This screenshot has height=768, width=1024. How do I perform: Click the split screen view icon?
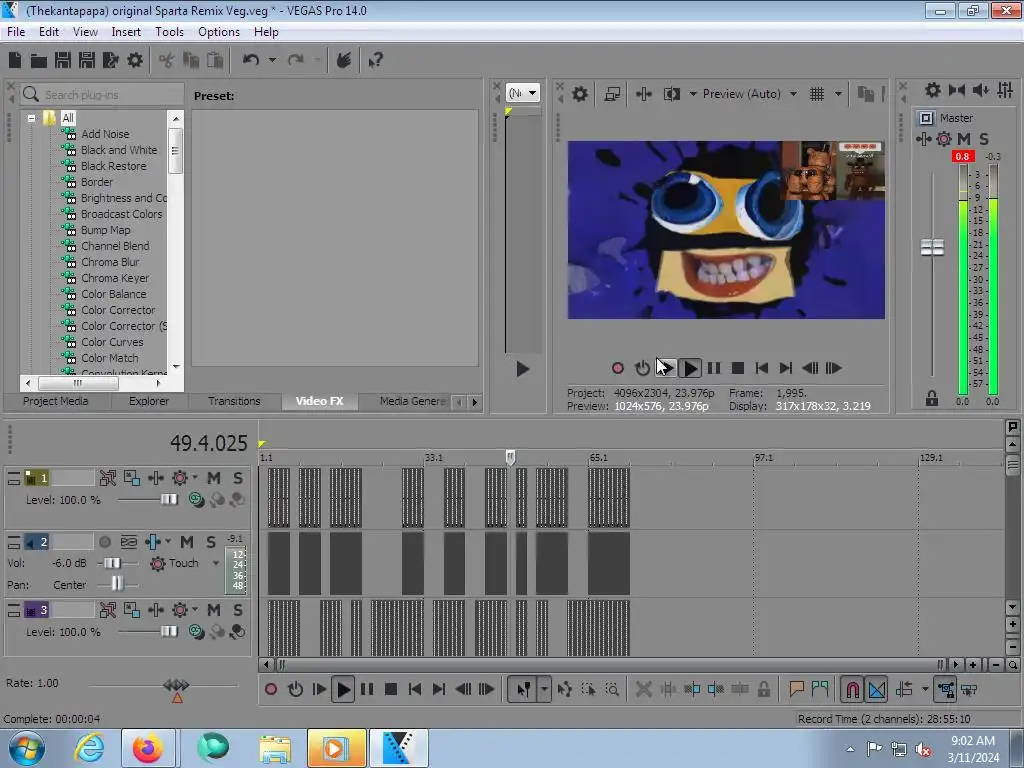[671, 94]
